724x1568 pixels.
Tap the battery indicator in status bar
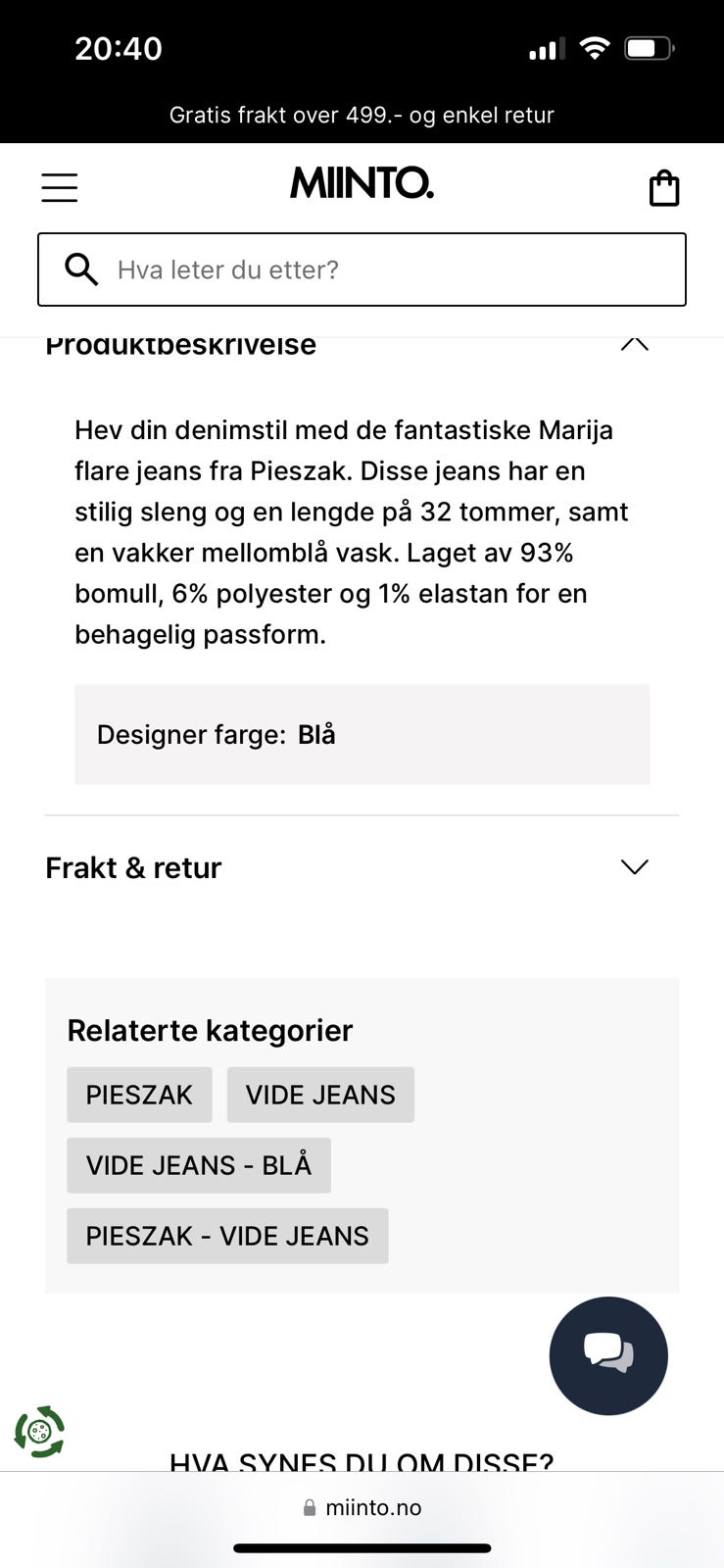[650, 48]
